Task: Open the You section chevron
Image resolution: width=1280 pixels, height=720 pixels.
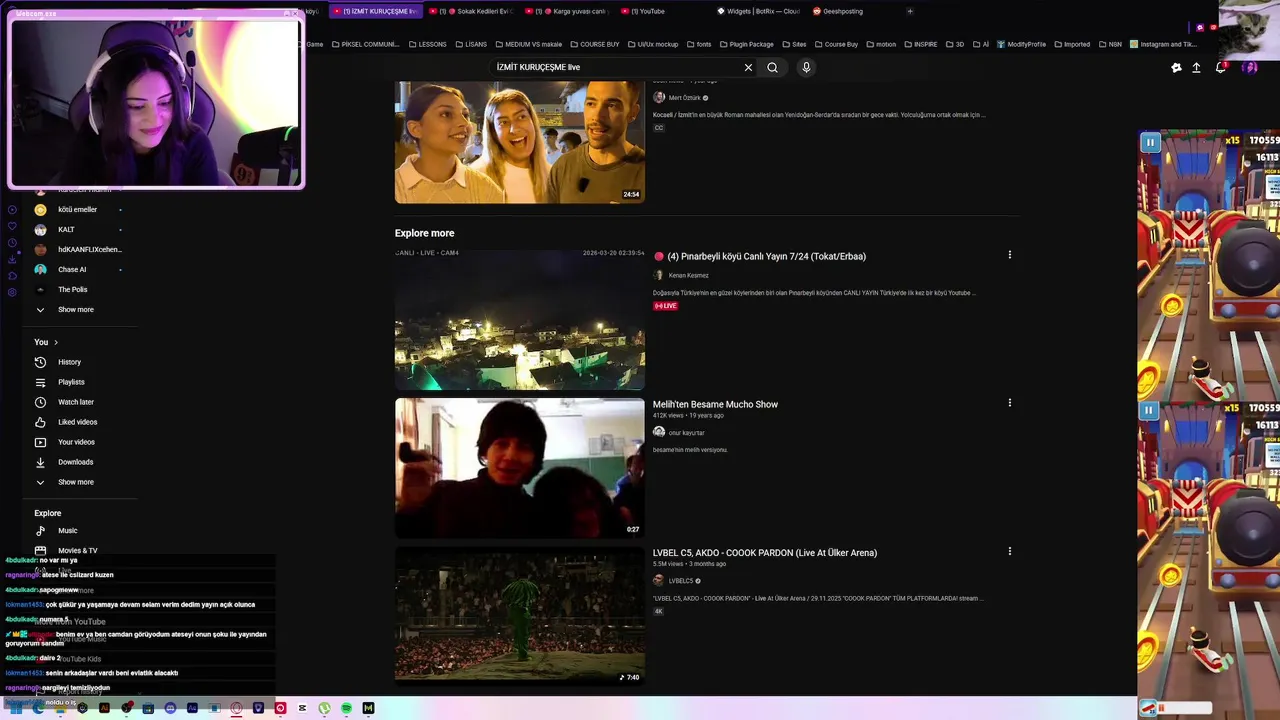Action: click(x=55, y=342)
